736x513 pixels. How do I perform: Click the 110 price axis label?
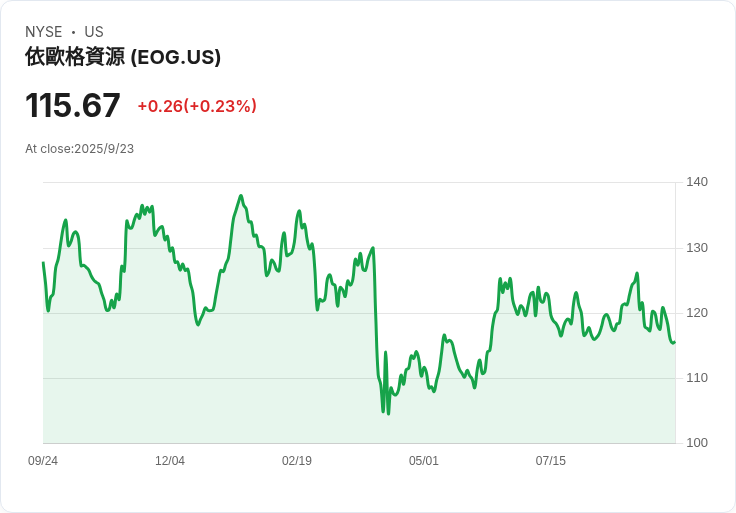[697, 378]
